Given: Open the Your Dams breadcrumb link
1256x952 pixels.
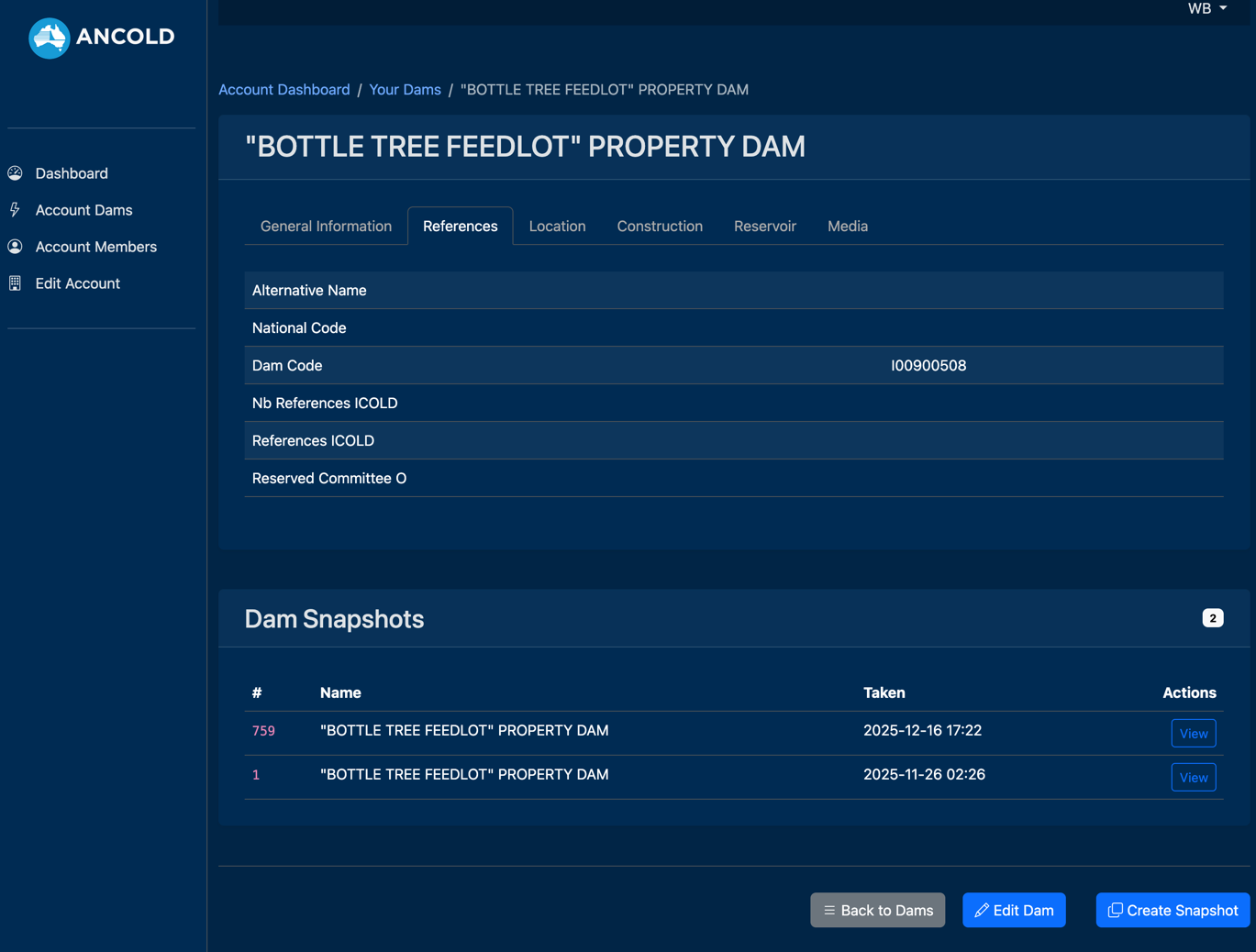Looking at the screenshot, I should click(405, 89).
